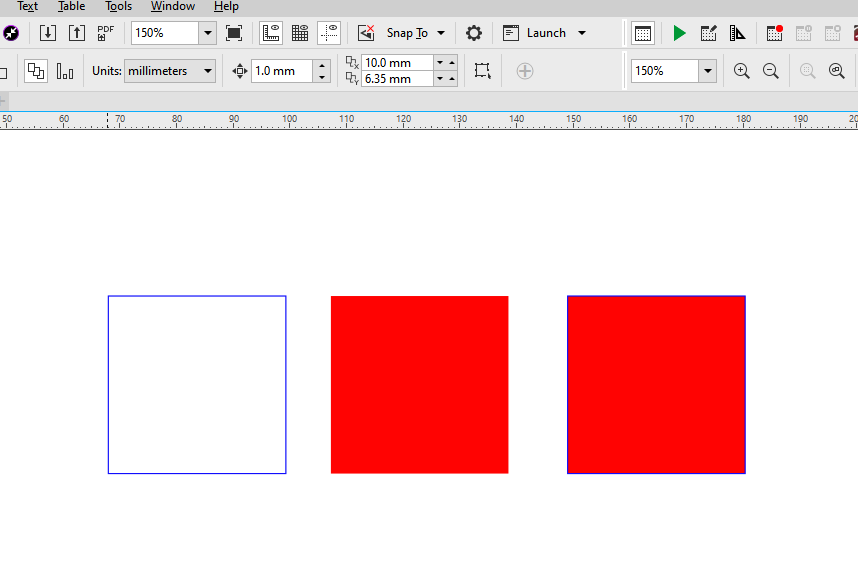The width and height of the screenshot is (858, 570).
Task: Open zoom level dropdown in zoom toolbar
Action: (708, 71)
